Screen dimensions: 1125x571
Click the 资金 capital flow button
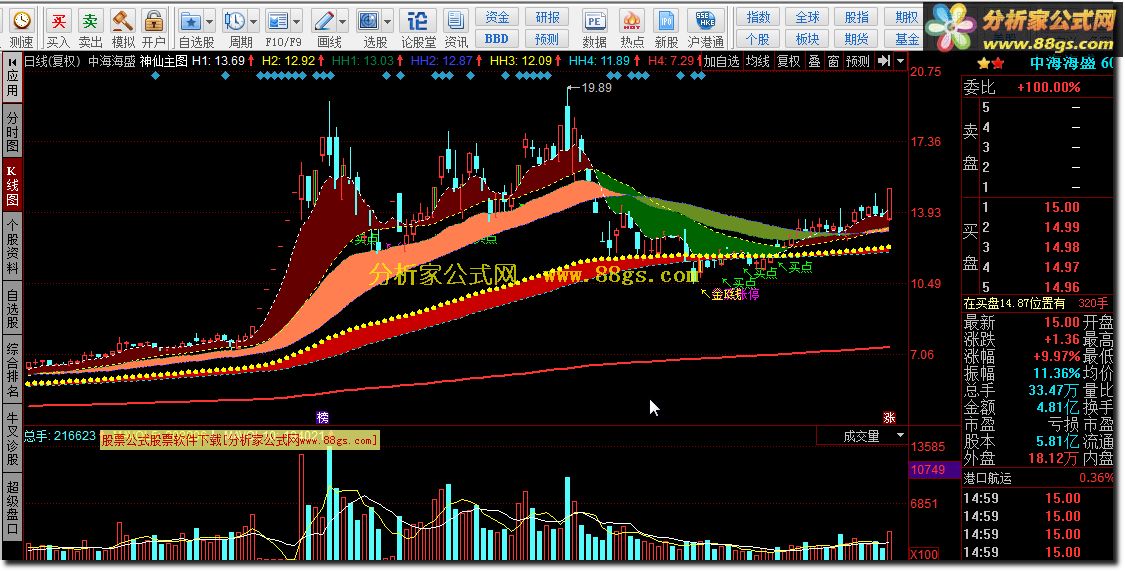pyautogui.click(x=496, y=16)
